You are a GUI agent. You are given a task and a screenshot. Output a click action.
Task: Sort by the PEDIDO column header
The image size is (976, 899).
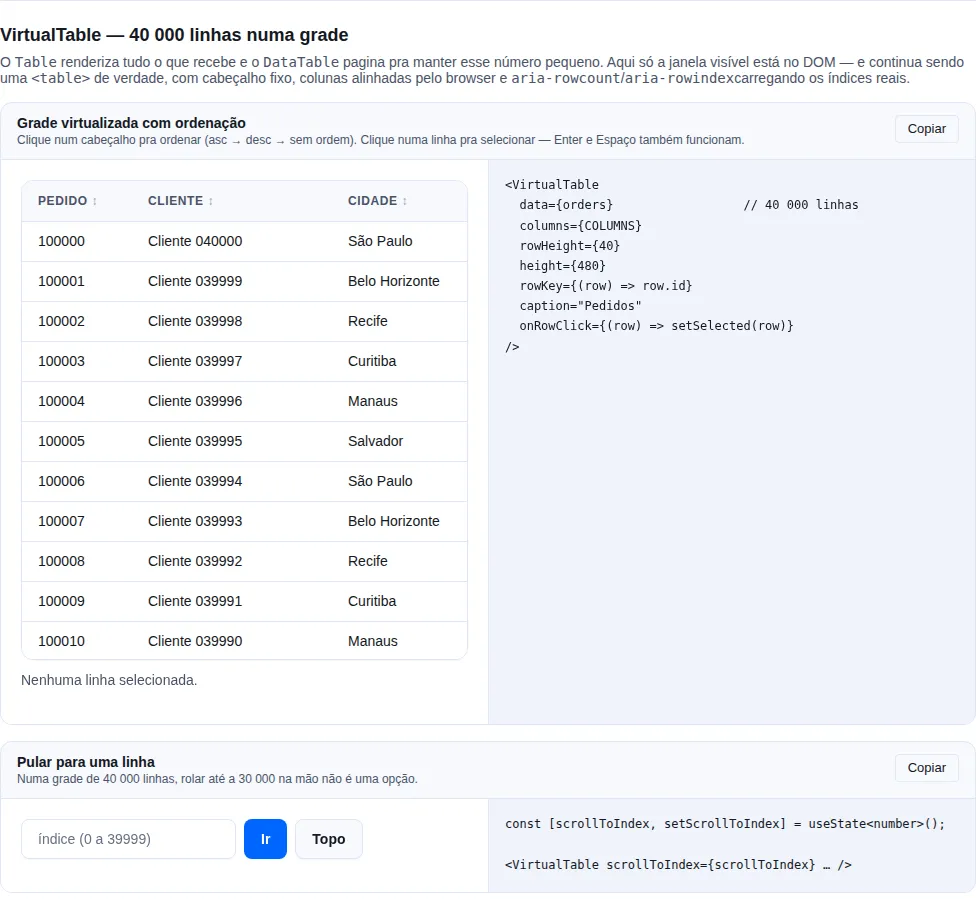(67, 201)
